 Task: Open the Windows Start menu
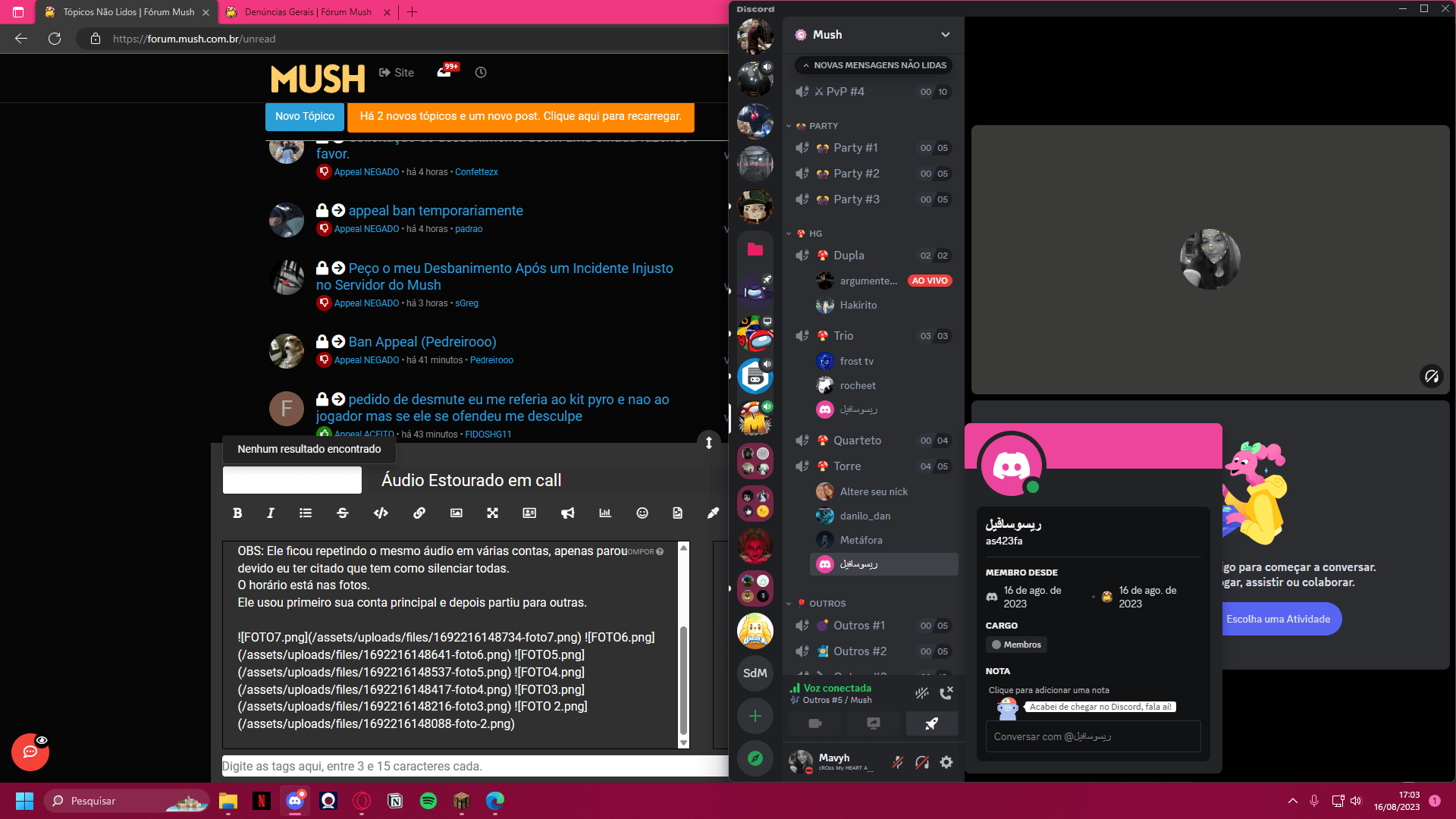24,801
